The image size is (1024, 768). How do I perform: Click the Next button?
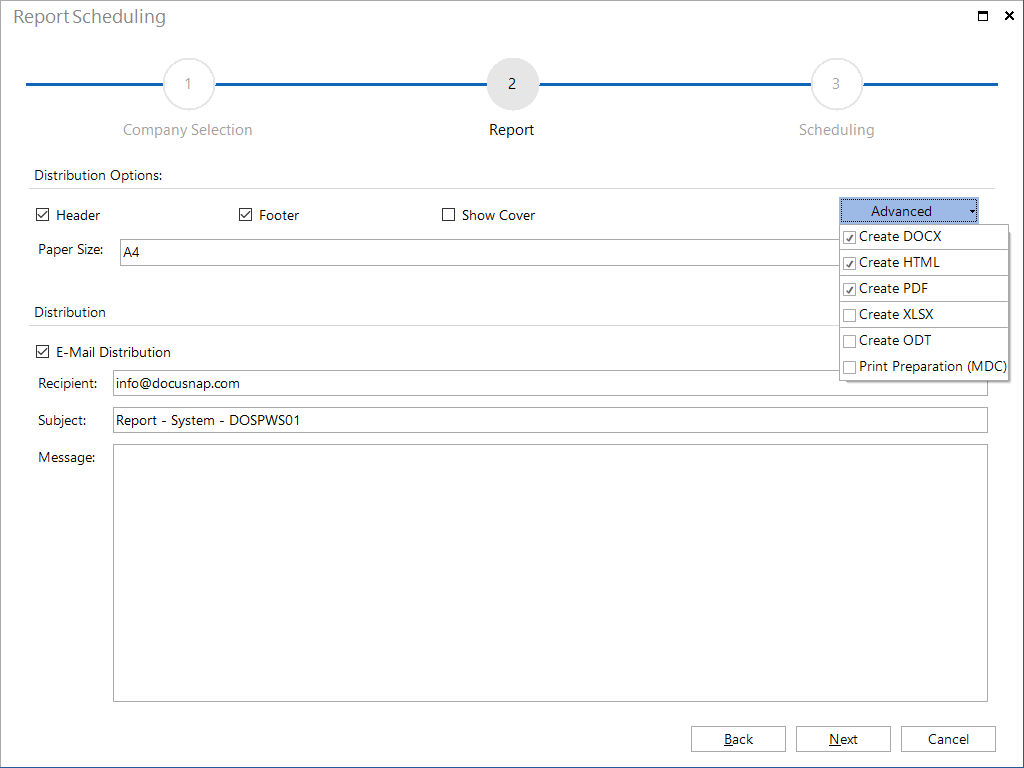click(843, 739)
